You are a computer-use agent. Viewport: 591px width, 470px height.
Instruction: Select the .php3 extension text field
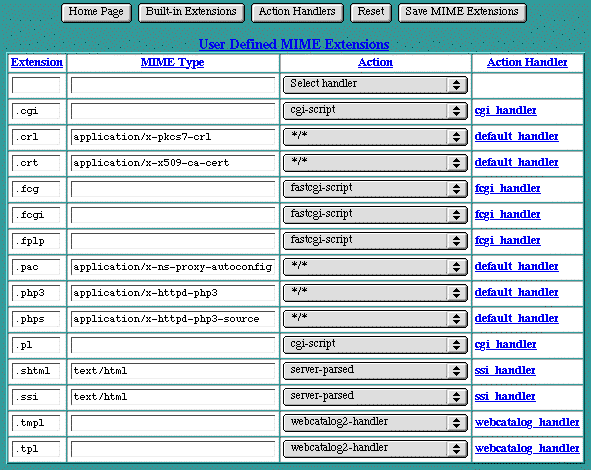coord(36,293)
